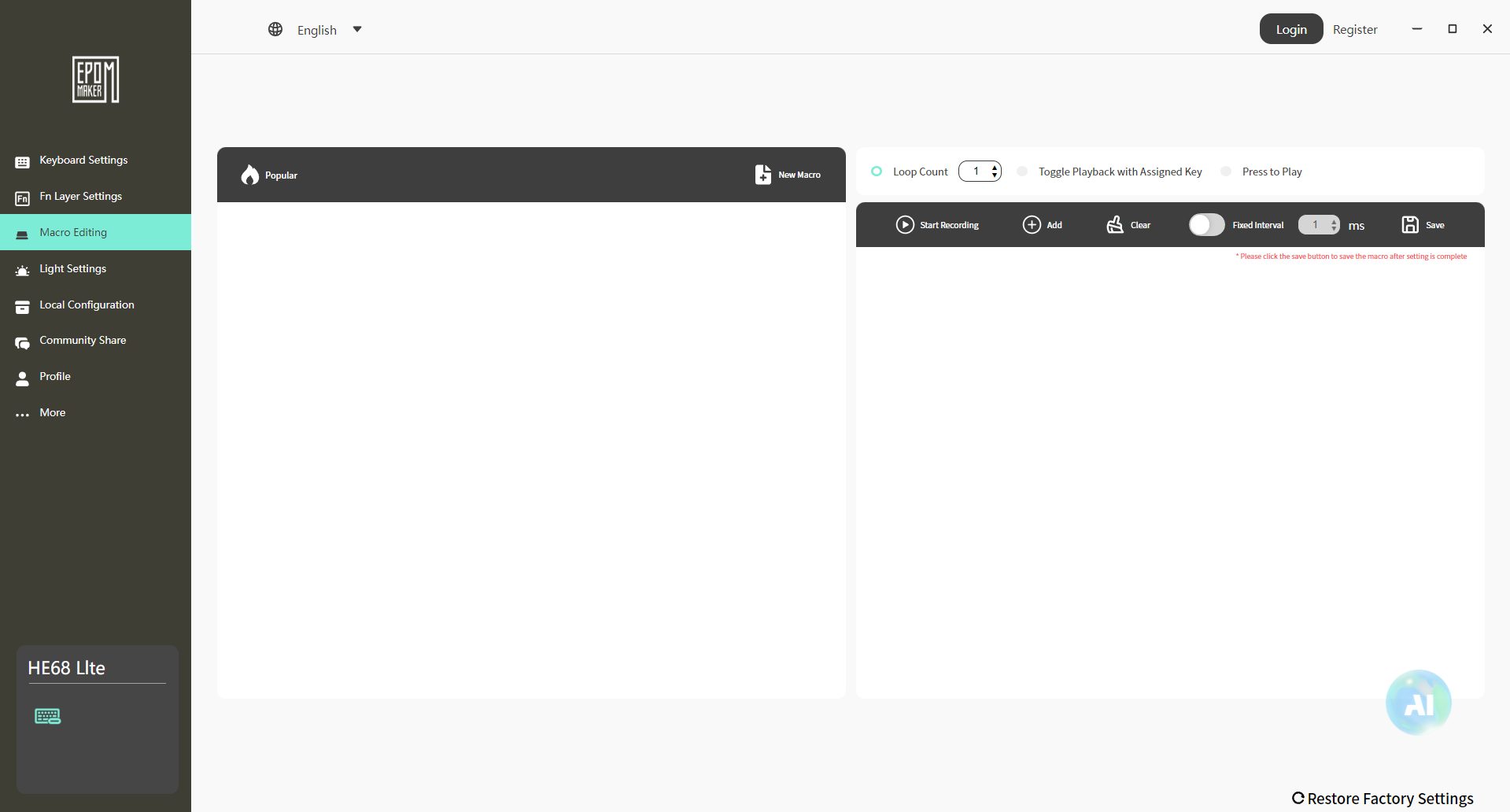Click the HE68 Lite device name

pyautogui.click(x=66, y=668)
